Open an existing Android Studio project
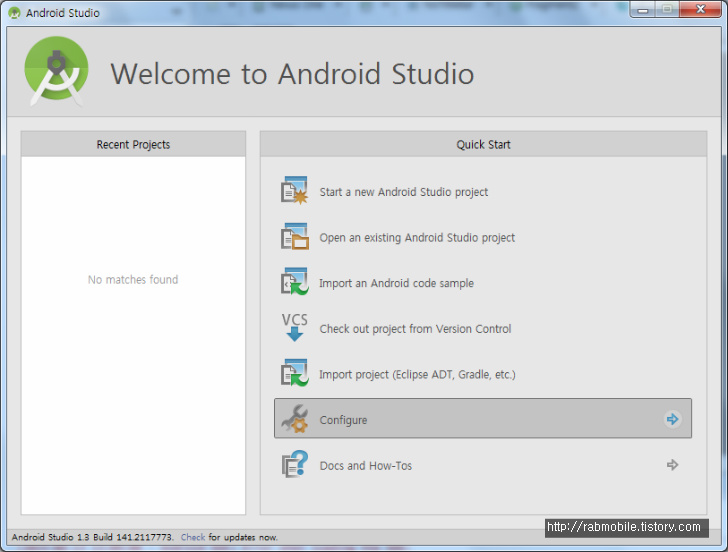Viewport: 728px width, 552px height. [417, 238]
